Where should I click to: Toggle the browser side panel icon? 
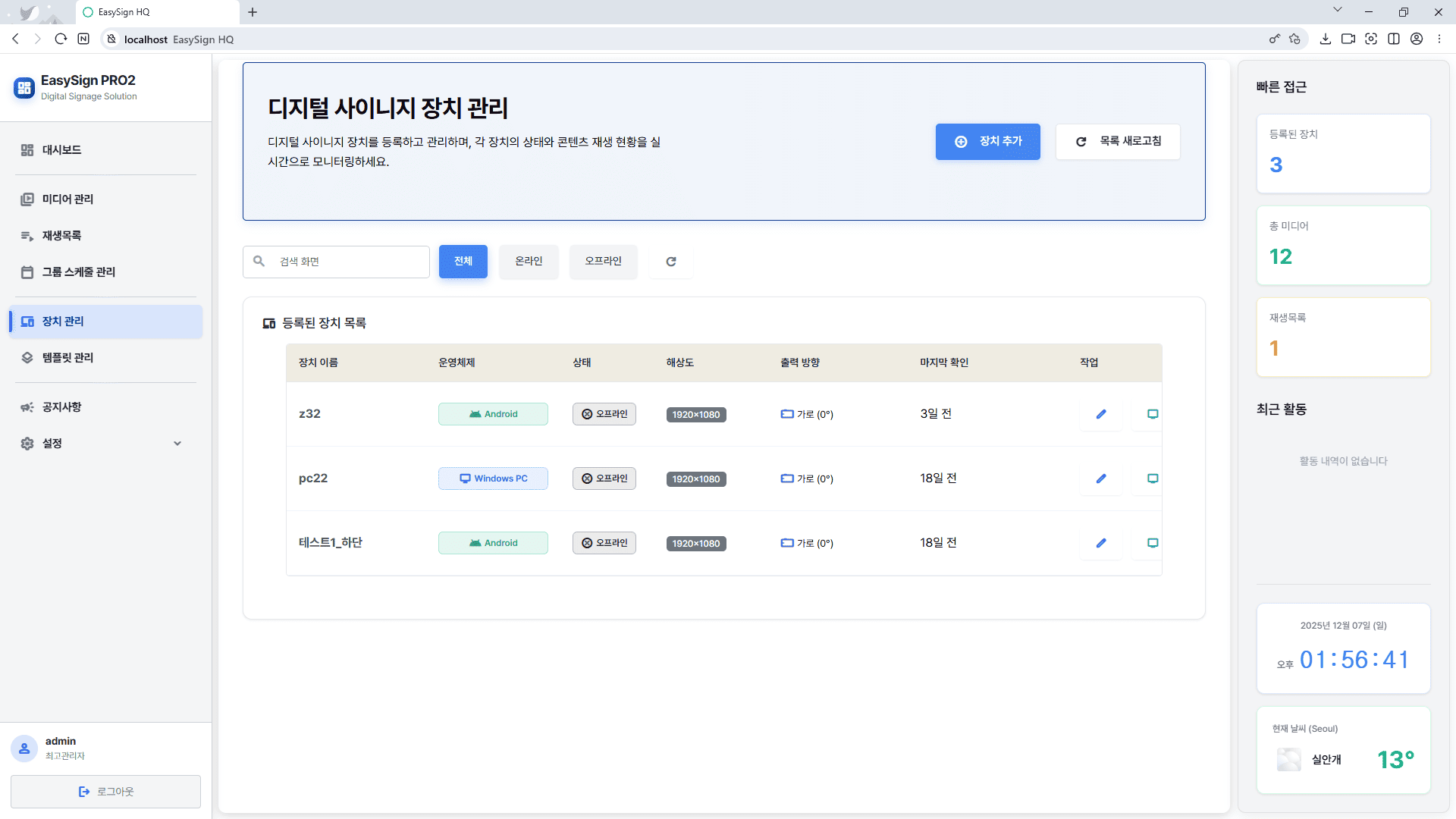coord(1393,39)
